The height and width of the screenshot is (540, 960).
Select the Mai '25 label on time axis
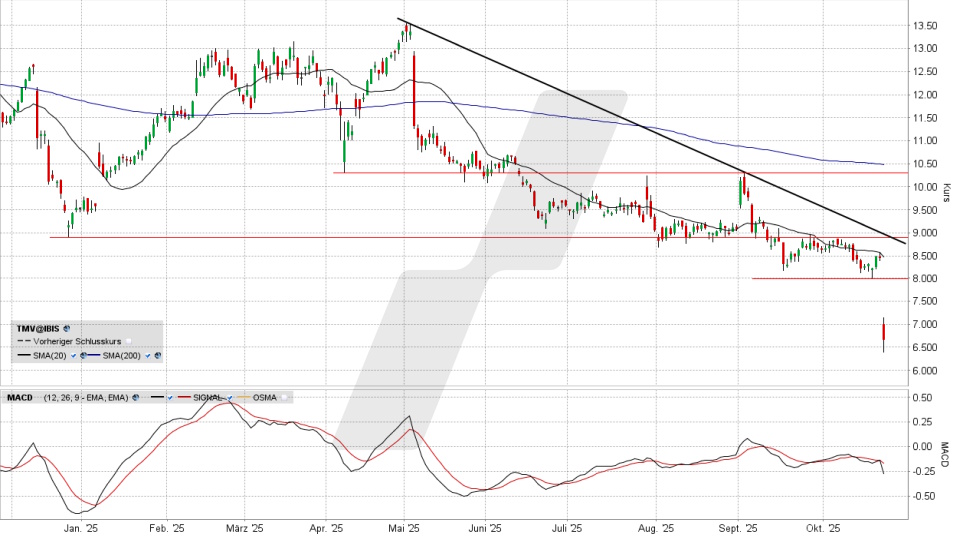click(x=405, y=528)
